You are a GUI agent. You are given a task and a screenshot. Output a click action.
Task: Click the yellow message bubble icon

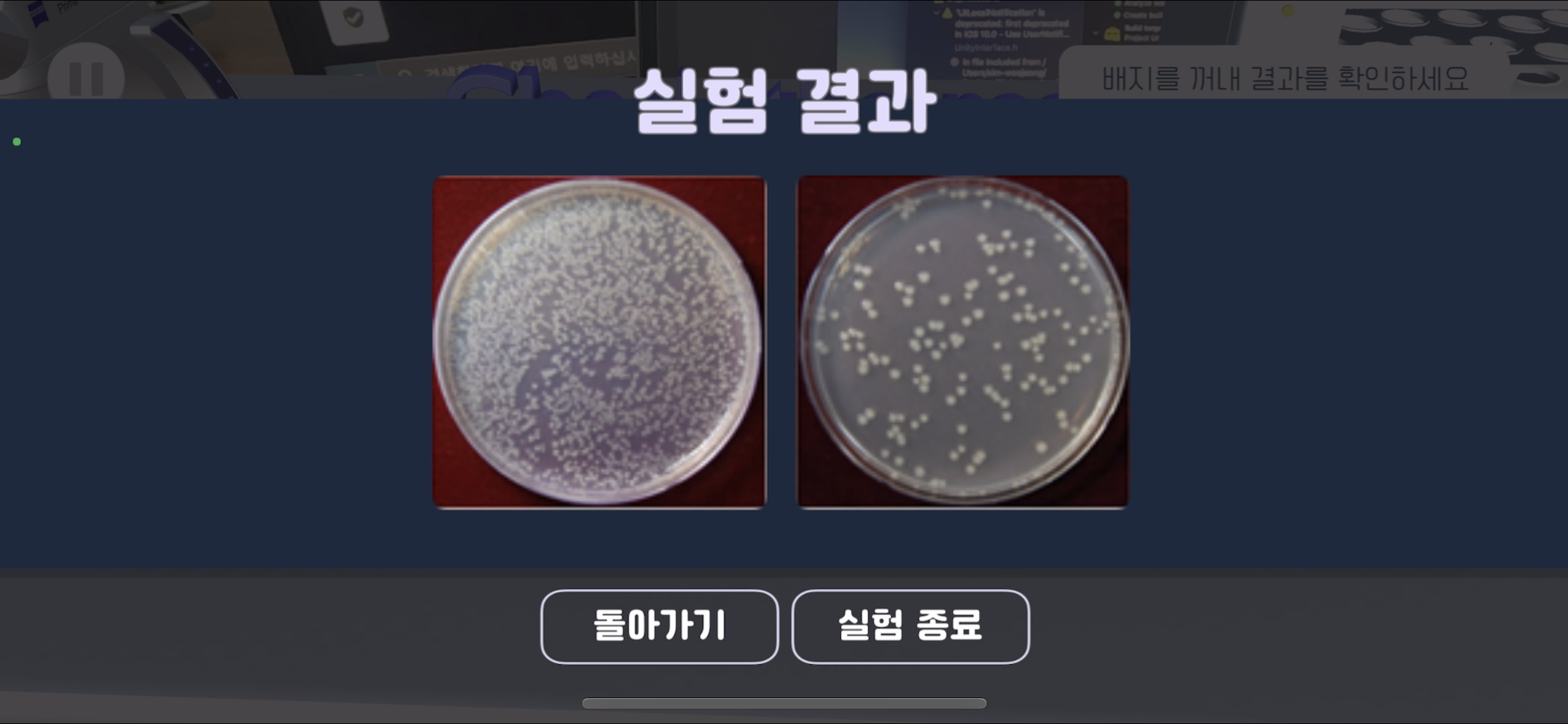(x=1112, y=34)
